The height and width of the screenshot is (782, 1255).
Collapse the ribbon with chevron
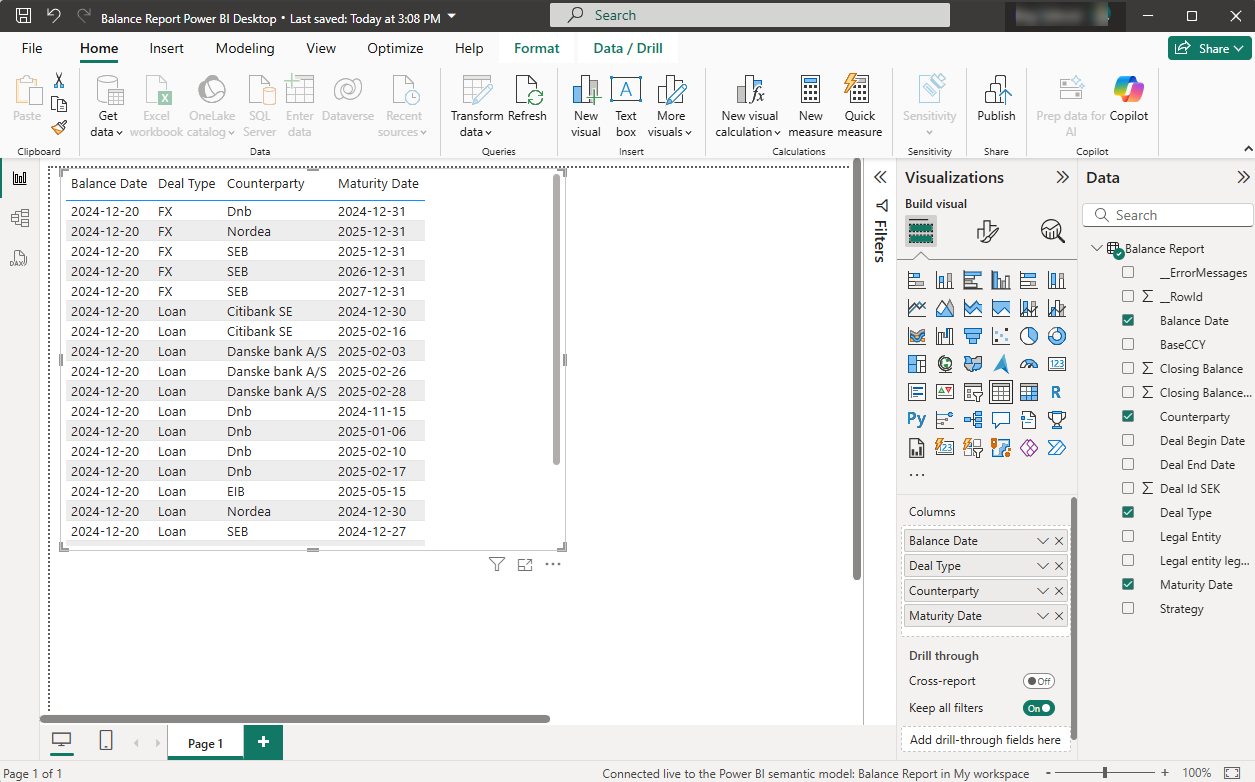click(1247, 149)
